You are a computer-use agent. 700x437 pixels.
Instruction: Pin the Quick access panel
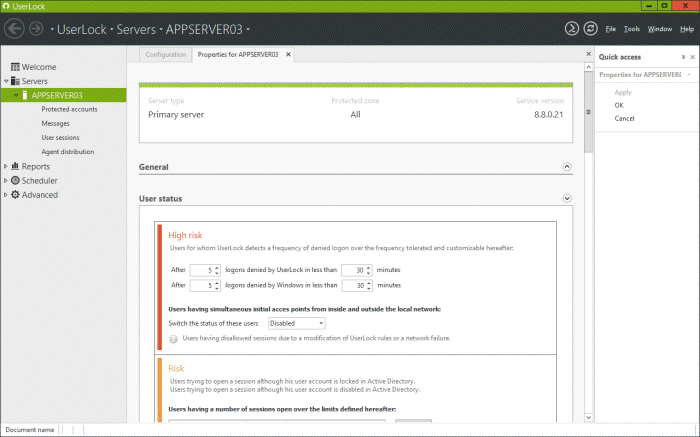click(683, 57)
